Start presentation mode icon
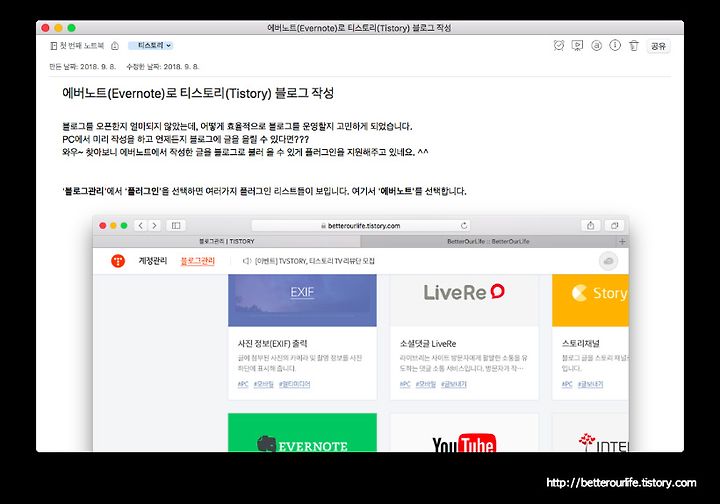 (577, 45)
